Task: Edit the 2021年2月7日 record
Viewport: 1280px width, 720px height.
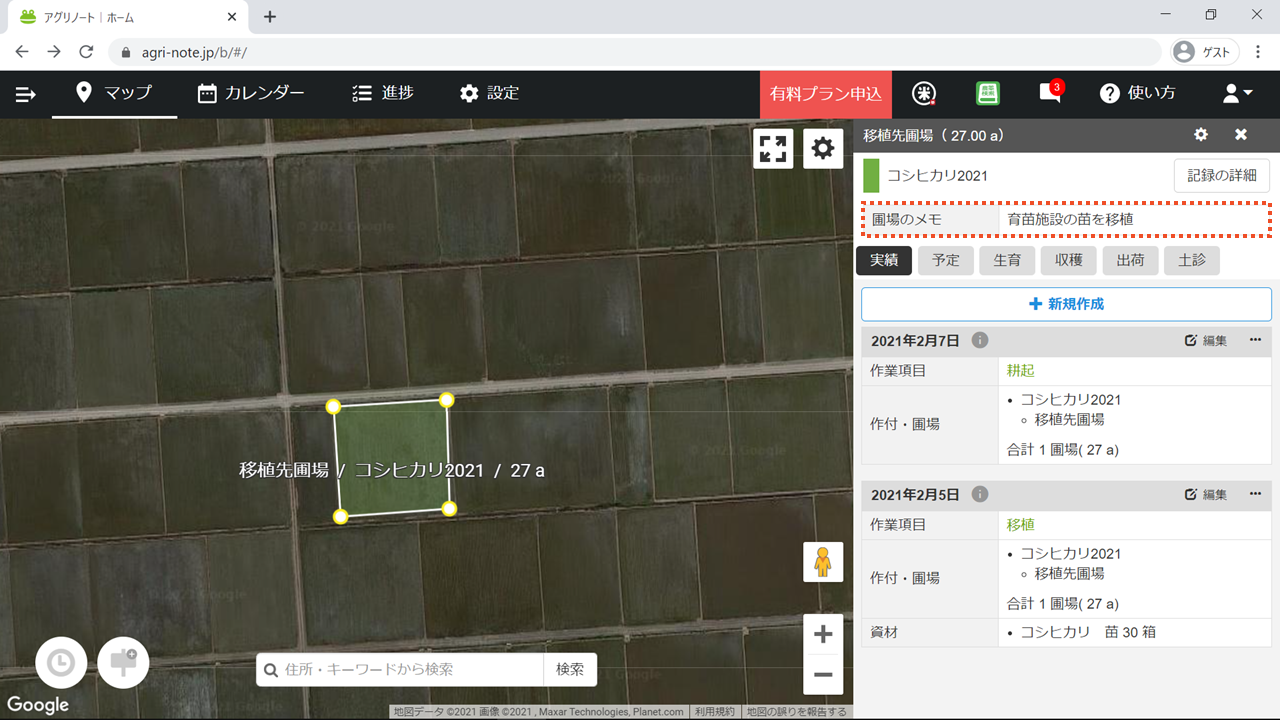Action: click(1206, 340)
